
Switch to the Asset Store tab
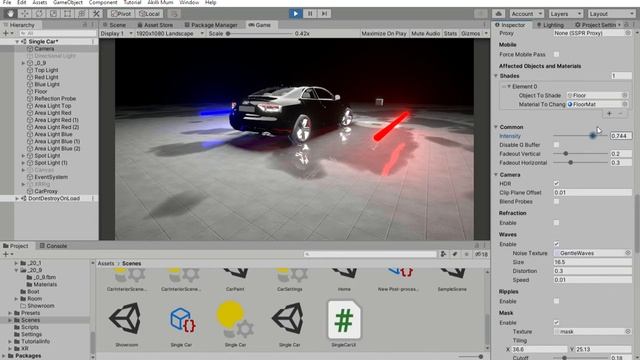tap(155, 25)
